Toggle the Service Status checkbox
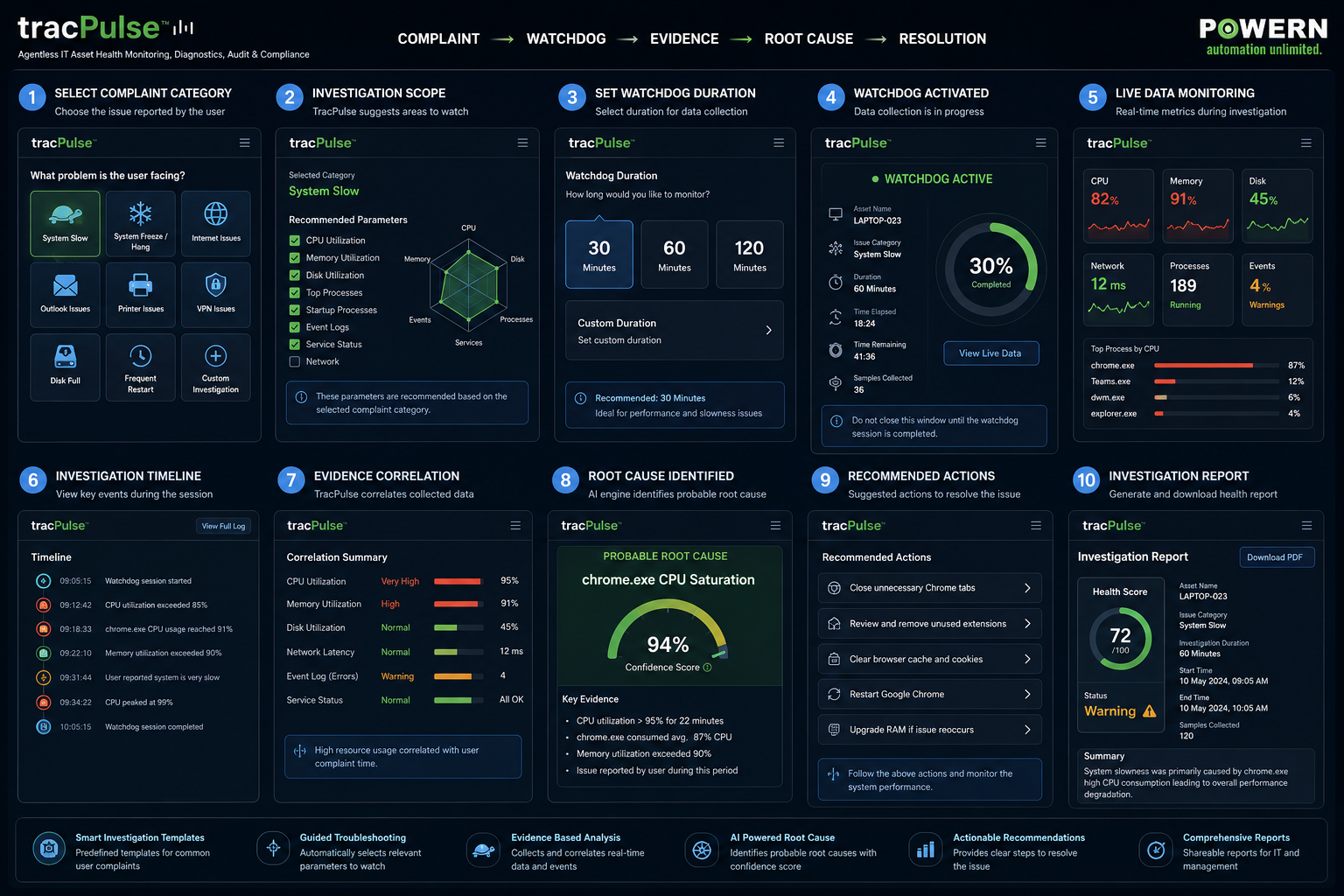 (295, 345)
